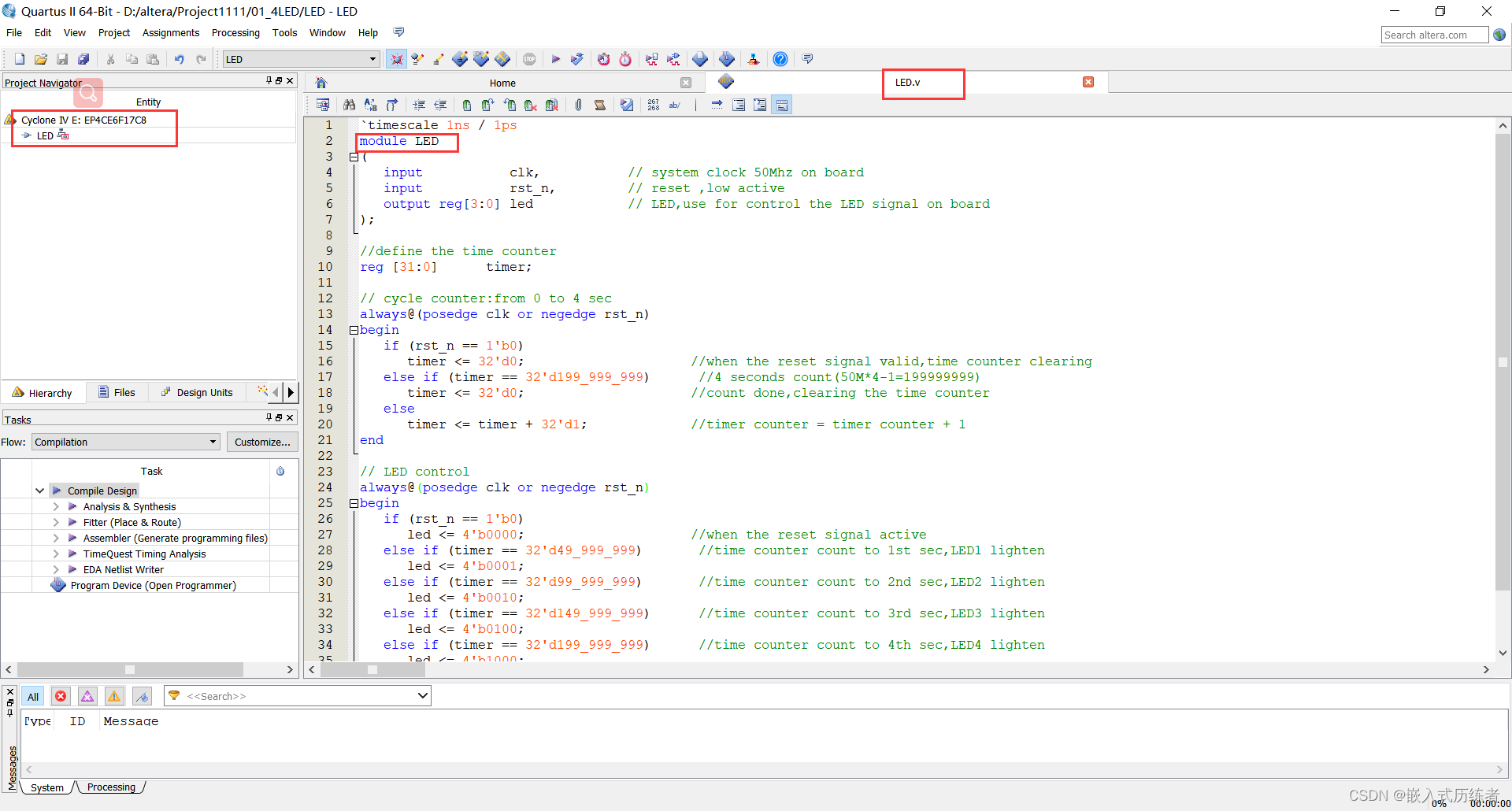Open the File menu
The image size is (1512, 811).
[x=14, y=32]
